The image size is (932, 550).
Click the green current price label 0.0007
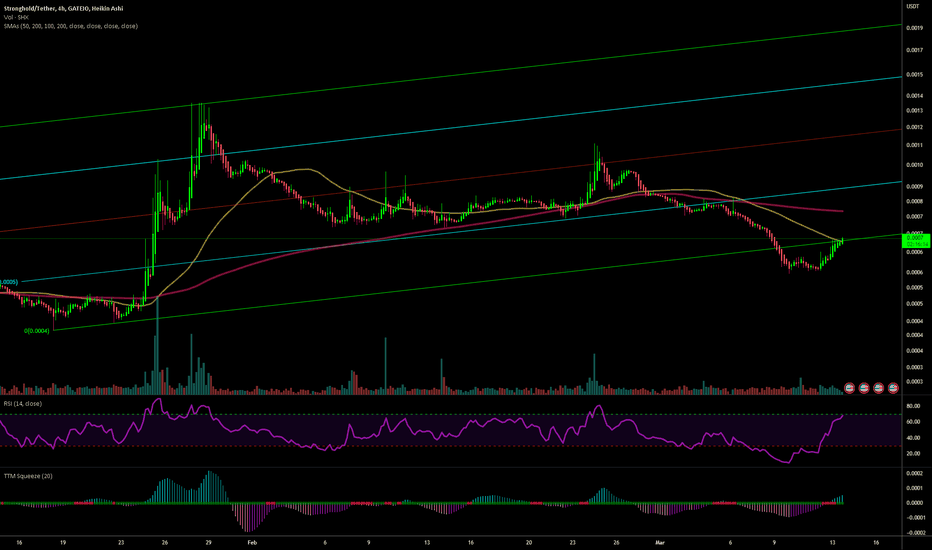[915, 241]
